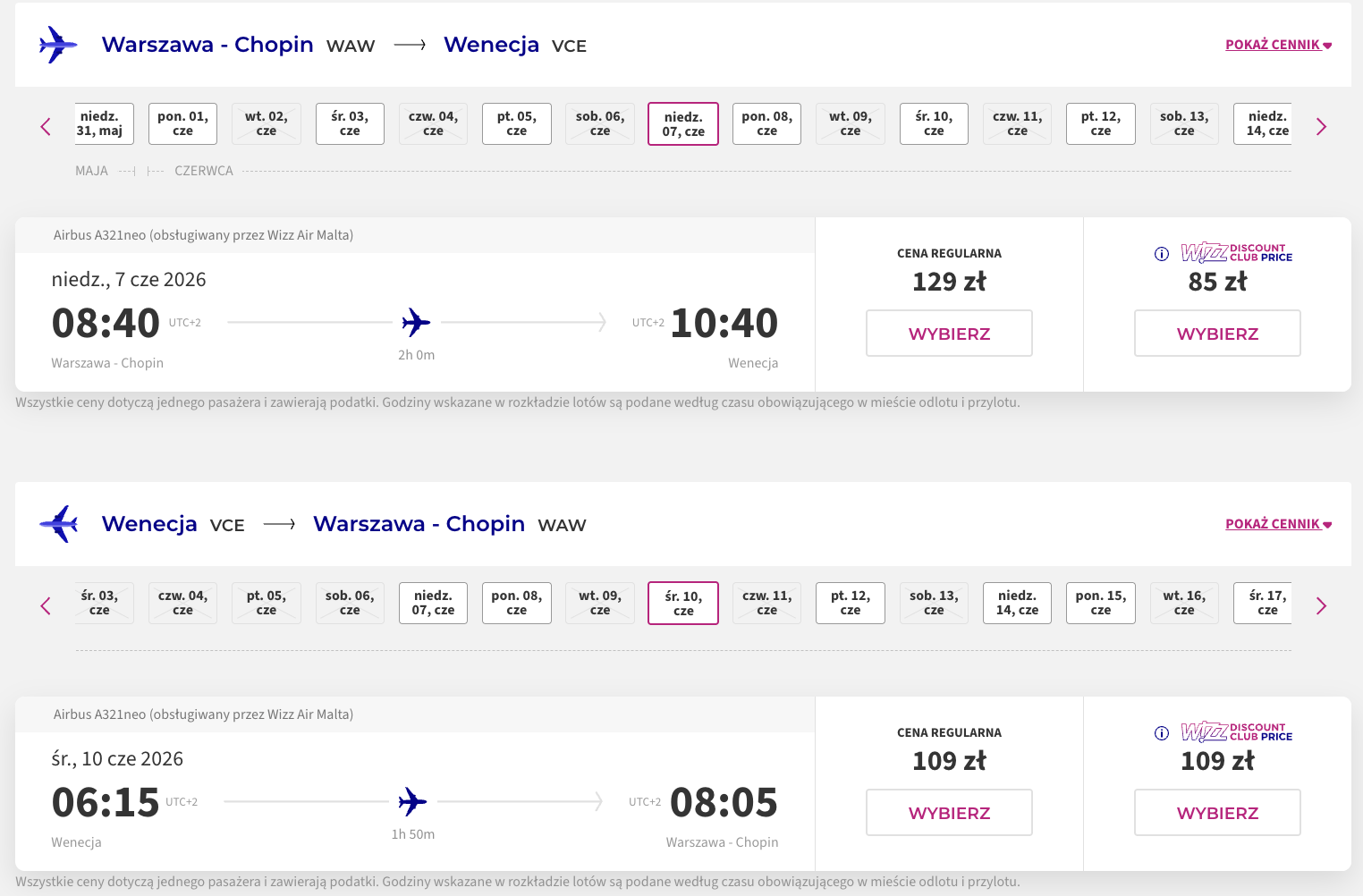Choose regular price 109 zł return fare
Viewport: 1363px width, 896px height.
point(949,813)
